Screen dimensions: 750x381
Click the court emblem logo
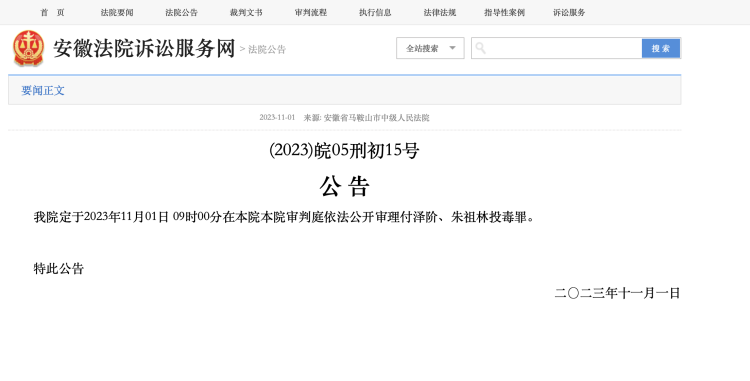click(x=29, y=48)
